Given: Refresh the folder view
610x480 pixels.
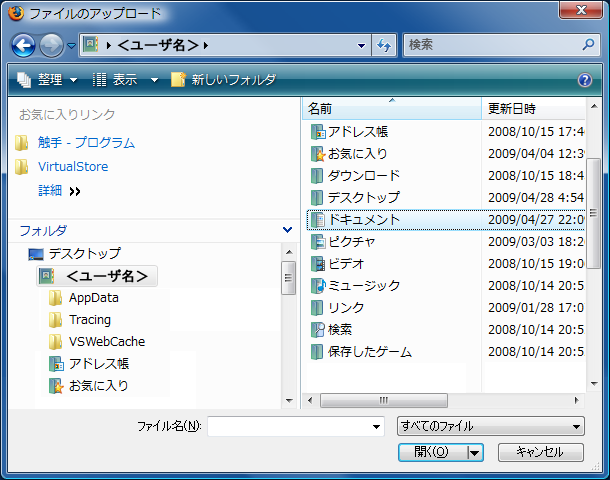Looking at the screenshot, I should click(x=384, y=46).
